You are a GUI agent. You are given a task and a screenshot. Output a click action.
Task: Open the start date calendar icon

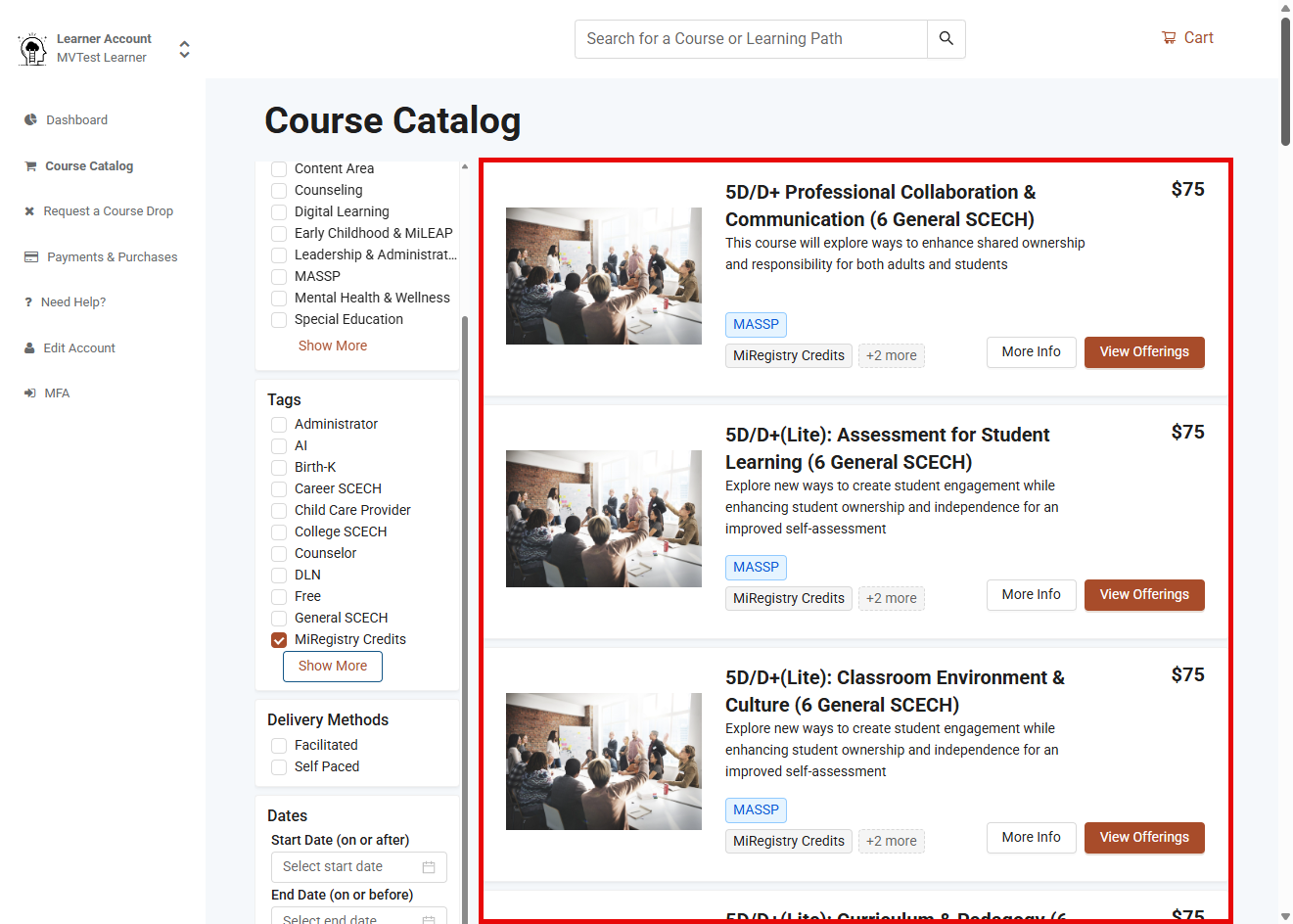coord(429,867)
